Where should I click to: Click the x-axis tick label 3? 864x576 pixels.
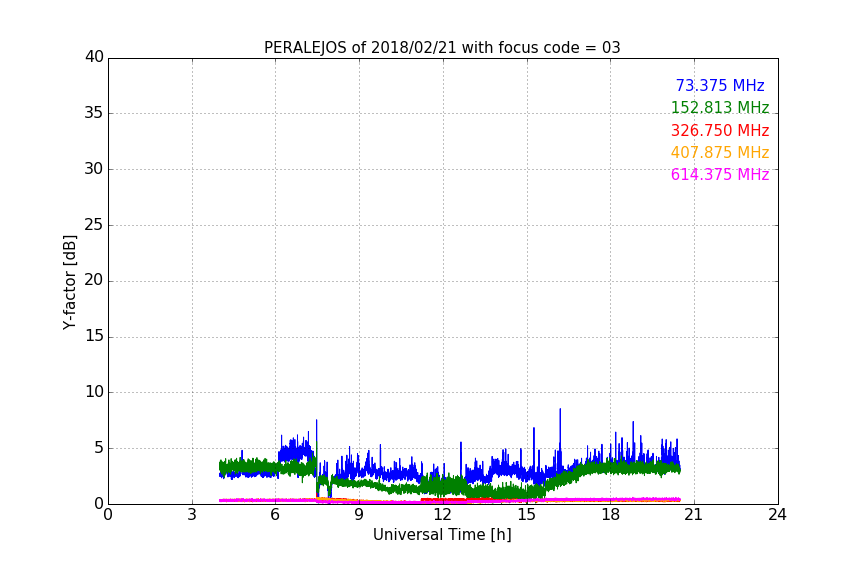click(192, 515)
